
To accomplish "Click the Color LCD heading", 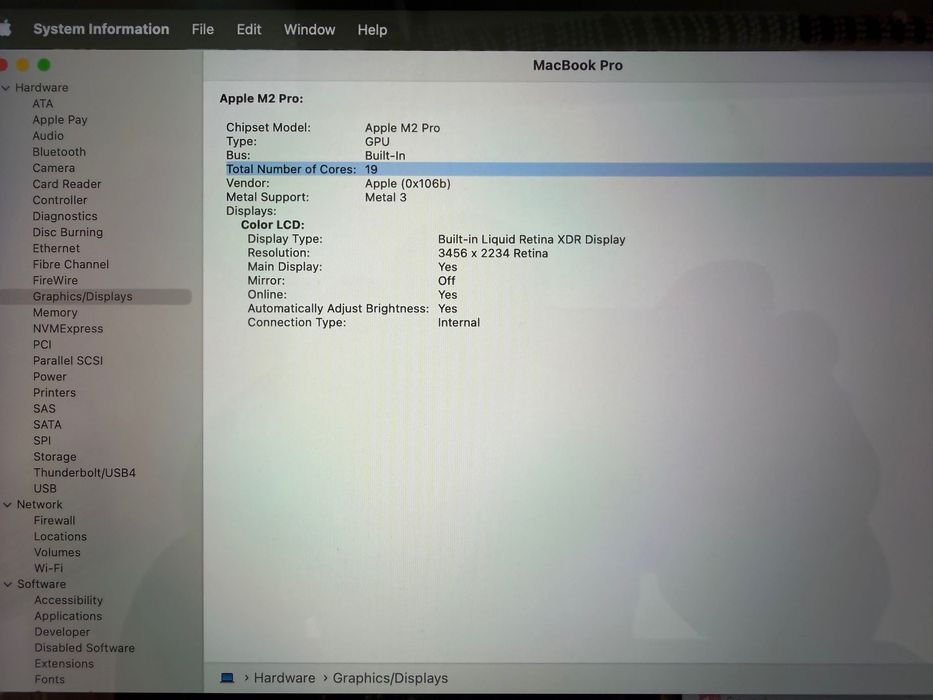I will pos(273,225).
